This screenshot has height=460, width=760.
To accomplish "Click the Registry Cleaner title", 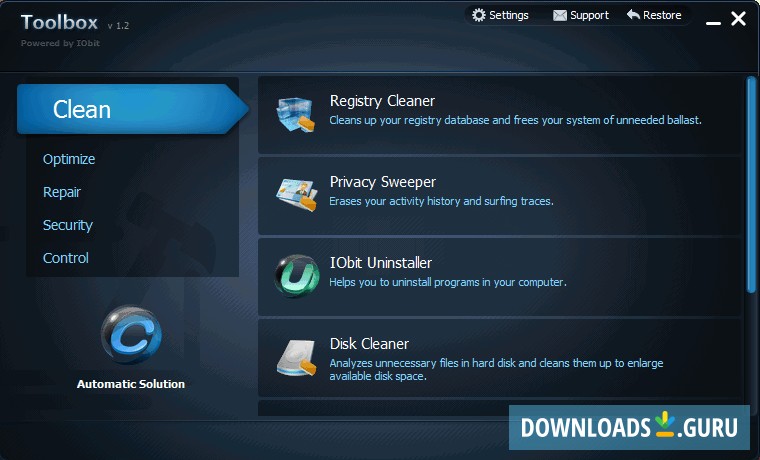I will (x=382, y=101).
